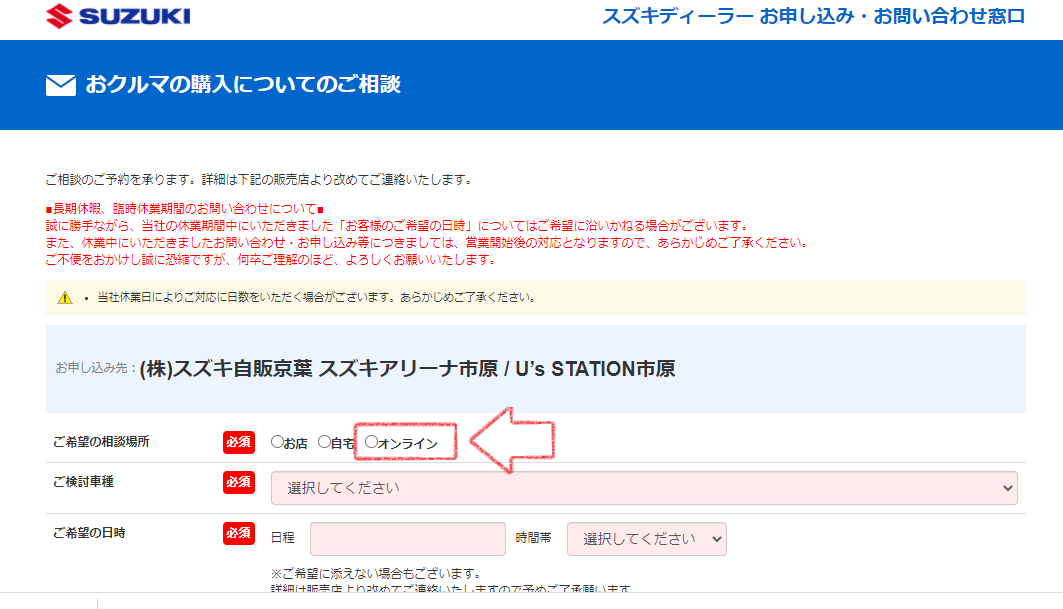Click the お申し込み先 label
Image resolution: width=1063 pixels, height=609 pixels.
96,368
